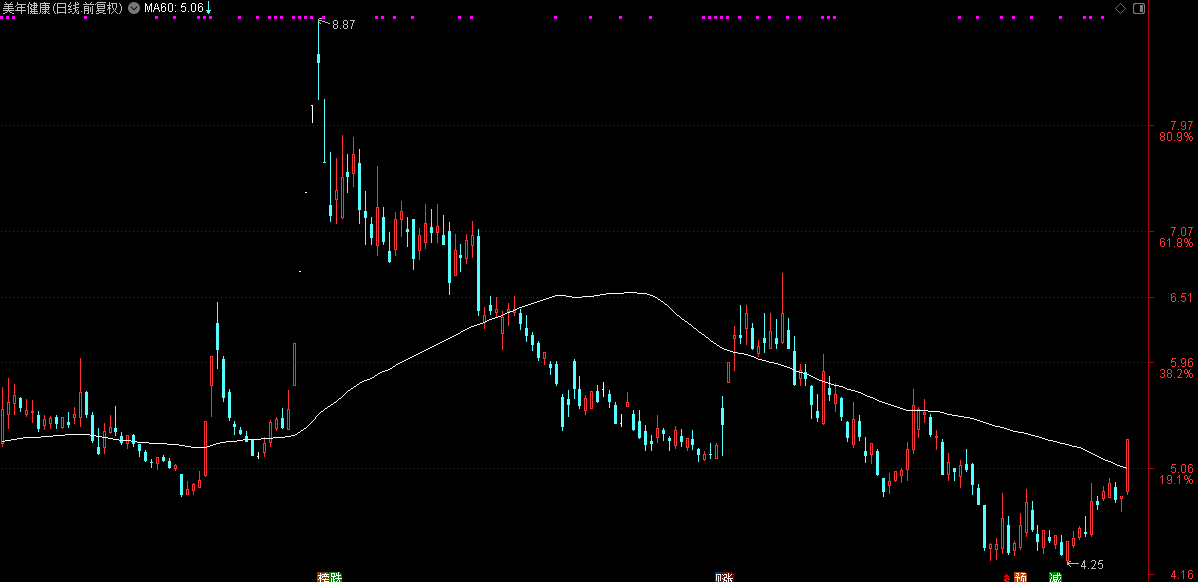Select the 4.25 low price label
Image resolution: width=1198 pixels, height=582 pixels.
tap(1093, 565)
